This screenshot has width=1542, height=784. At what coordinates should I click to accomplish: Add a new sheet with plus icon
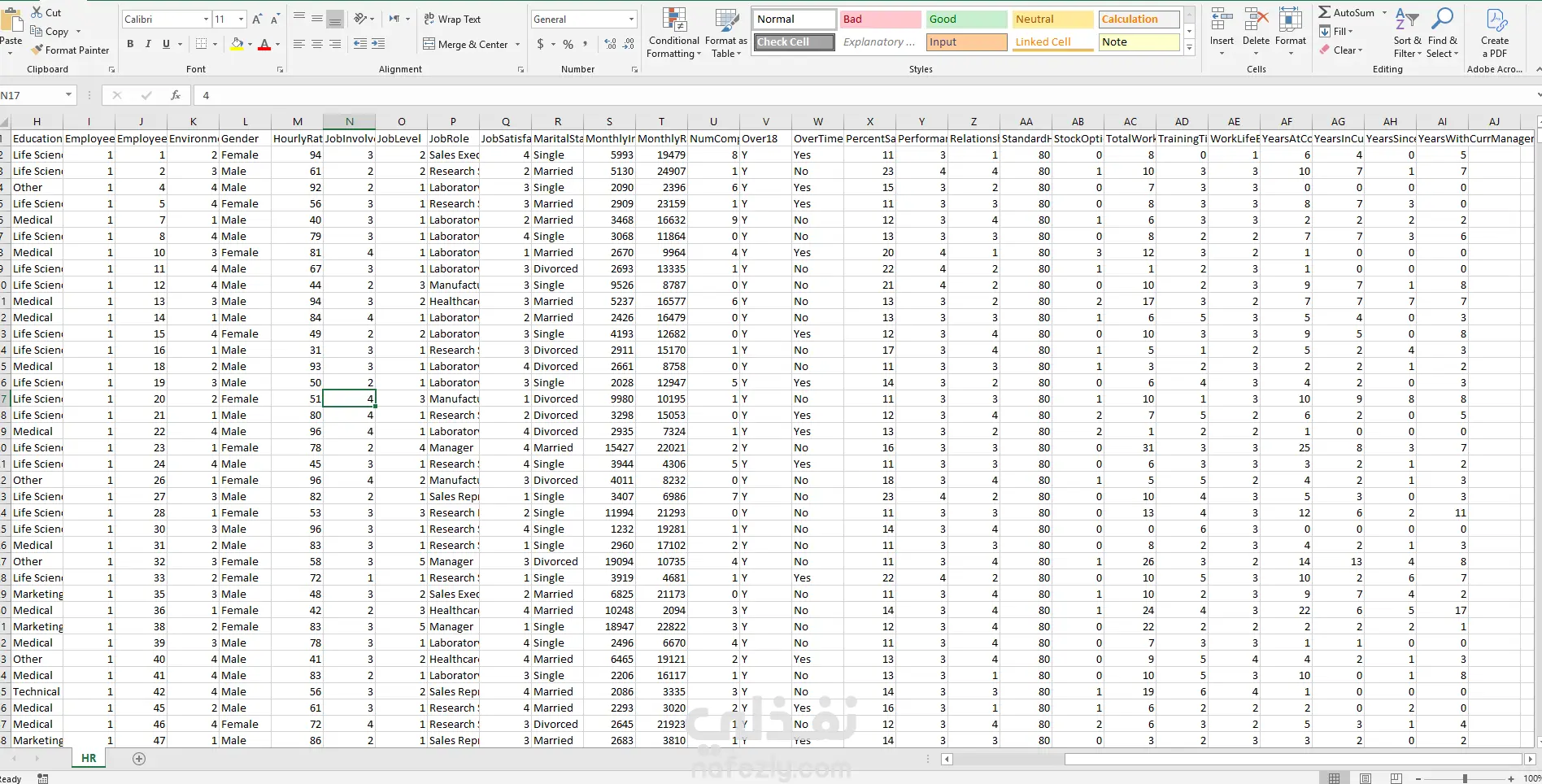139,759
